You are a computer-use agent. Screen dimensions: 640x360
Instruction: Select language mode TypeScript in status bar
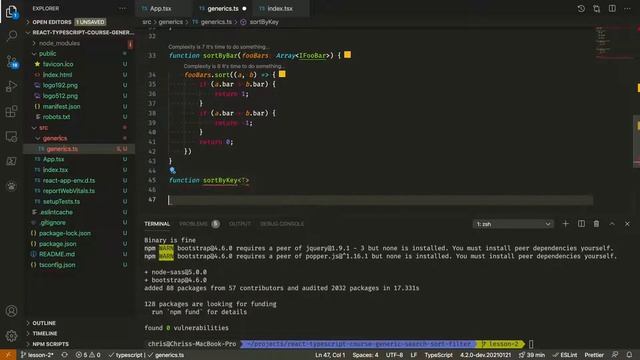(x=439, y=355)
